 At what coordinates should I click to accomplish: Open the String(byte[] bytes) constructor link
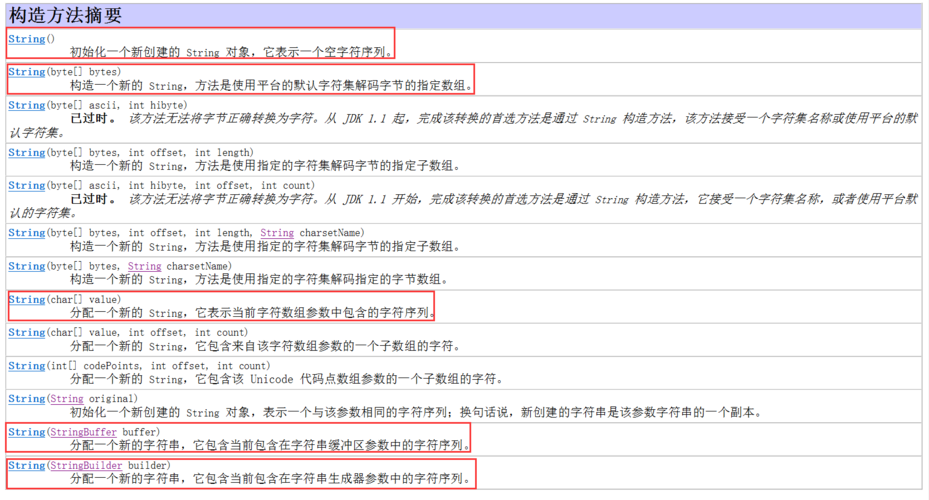[27, 72]
